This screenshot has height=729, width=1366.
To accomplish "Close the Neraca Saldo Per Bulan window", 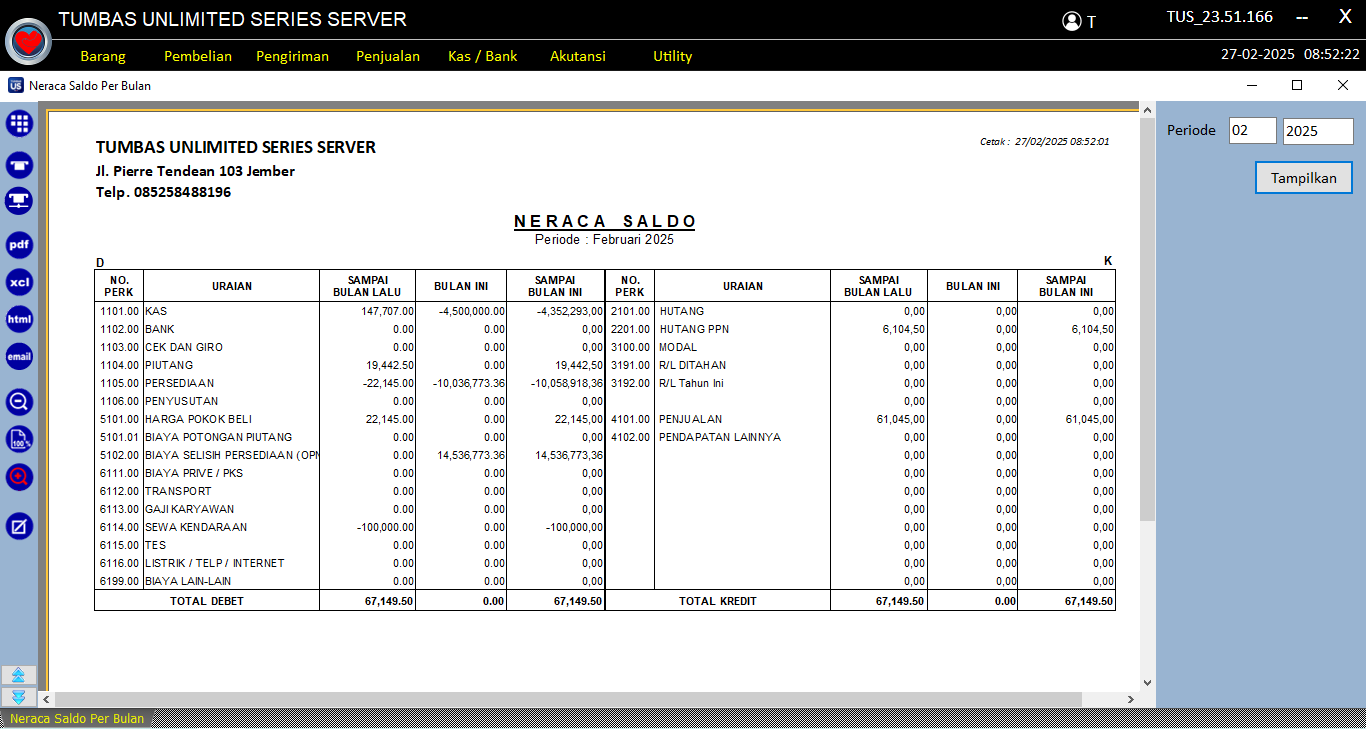I will coord(1343,85).
